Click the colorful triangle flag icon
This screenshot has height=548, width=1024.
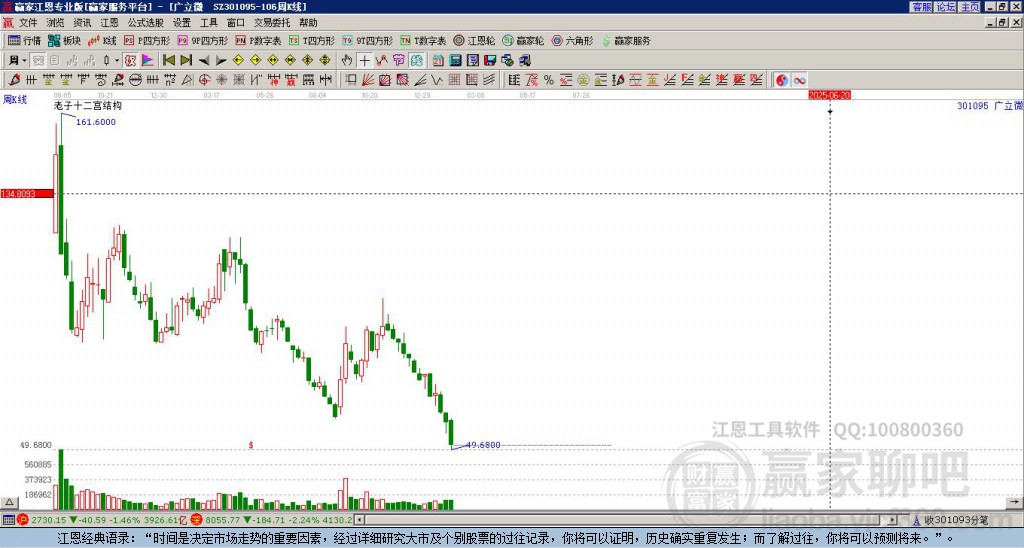148,60
